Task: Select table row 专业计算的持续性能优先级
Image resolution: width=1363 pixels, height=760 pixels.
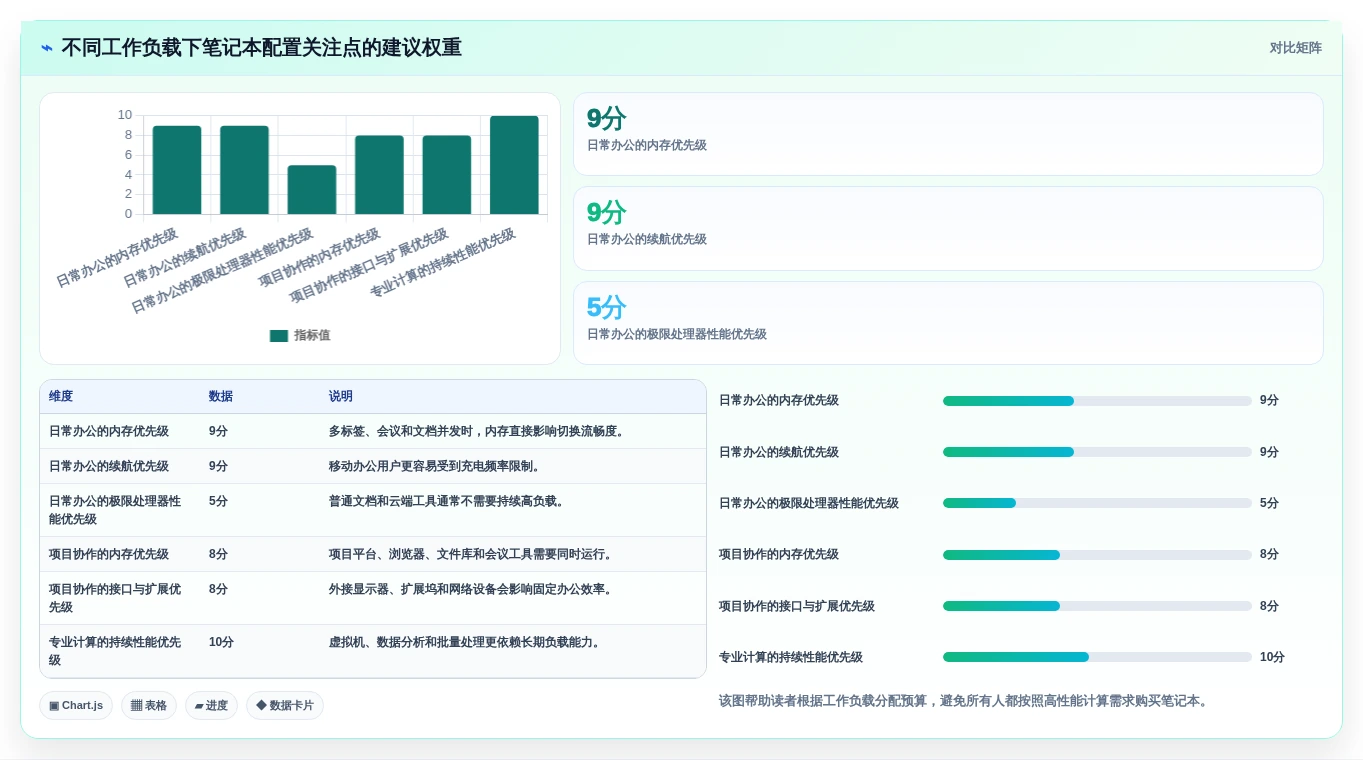Action: (373, 652)
